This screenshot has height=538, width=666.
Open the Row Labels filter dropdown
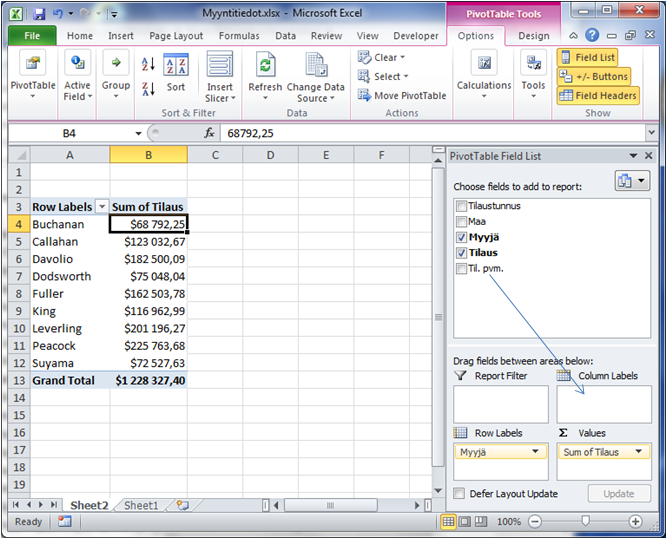(x=100, y=207)
